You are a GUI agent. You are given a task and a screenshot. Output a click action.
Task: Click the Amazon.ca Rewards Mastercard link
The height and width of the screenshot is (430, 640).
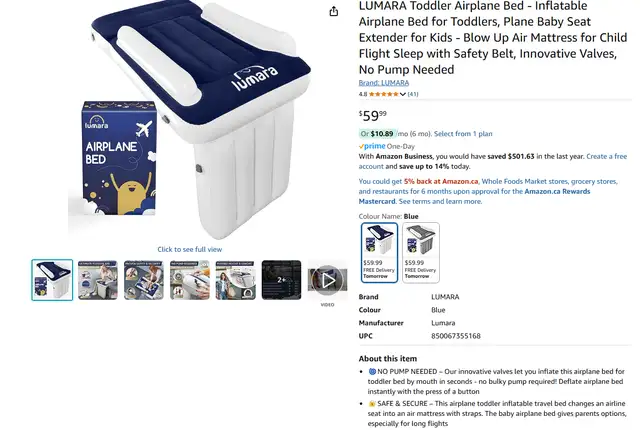pos(474,196)
